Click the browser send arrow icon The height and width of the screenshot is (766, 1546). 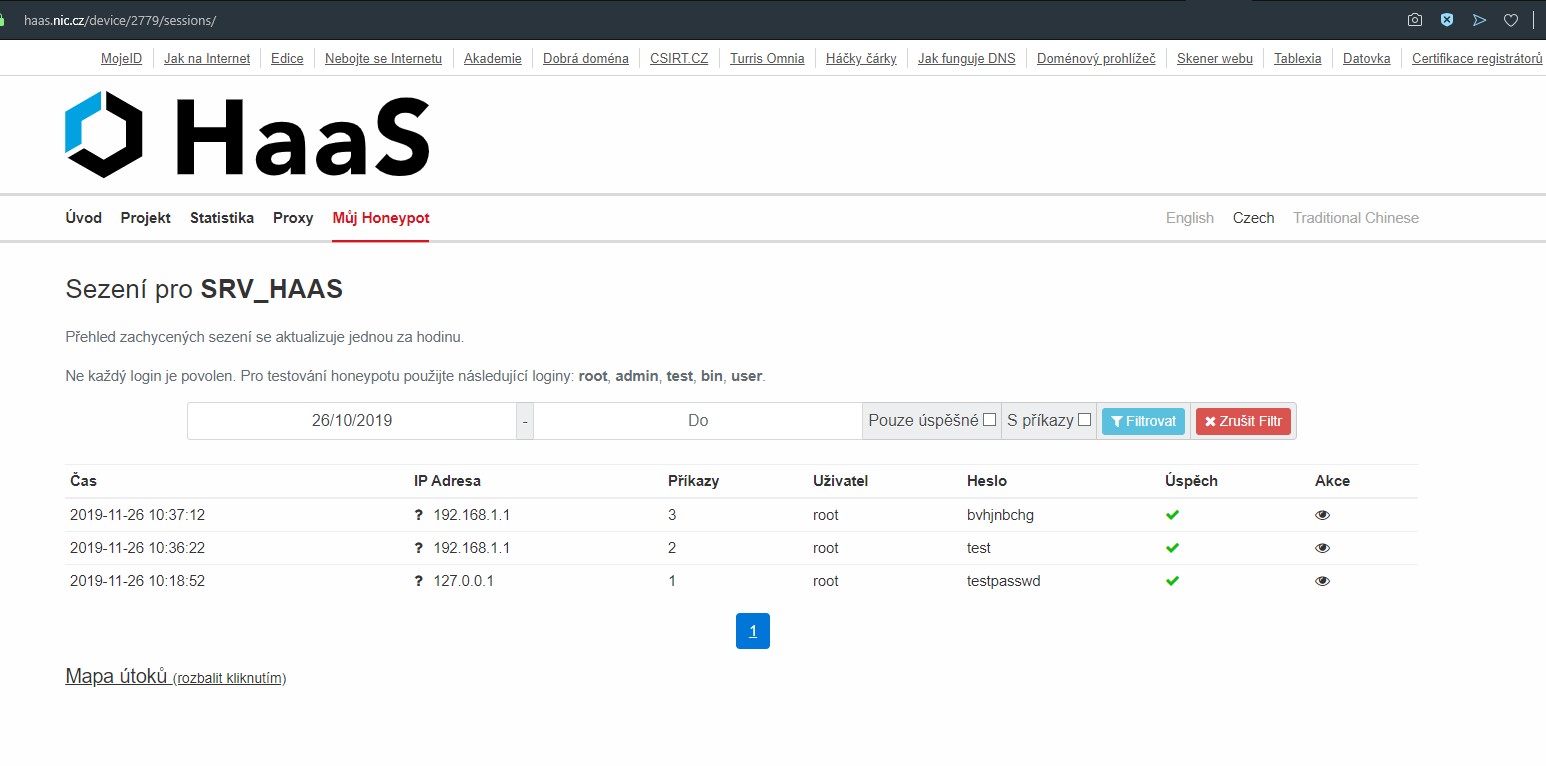coord(1480,20)
